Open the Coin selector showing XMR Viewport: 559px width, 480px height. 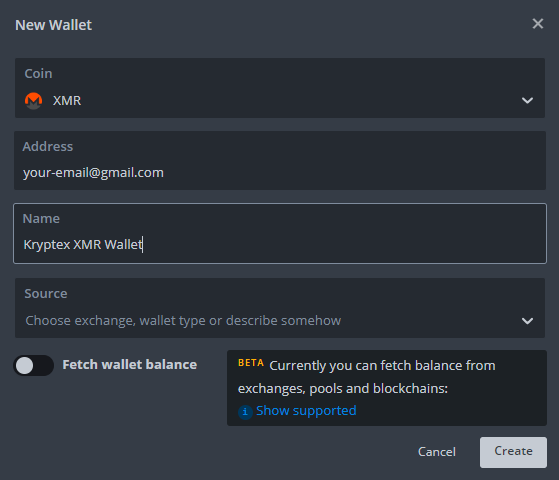[x=280, y=88]
